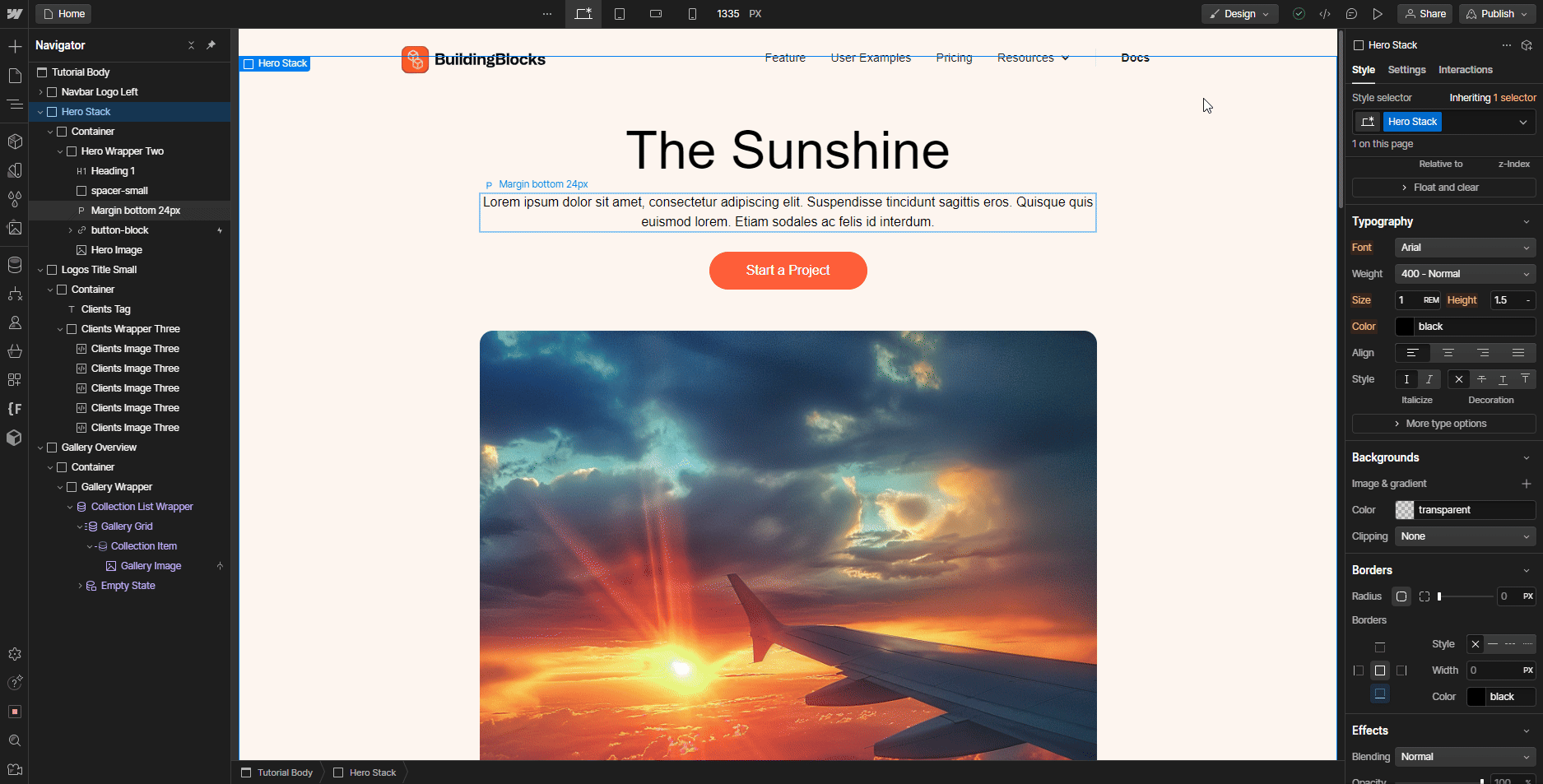The image size is (1543, 784).
Task: Open the black font color swatch
Action: (x=1404, y=327)
